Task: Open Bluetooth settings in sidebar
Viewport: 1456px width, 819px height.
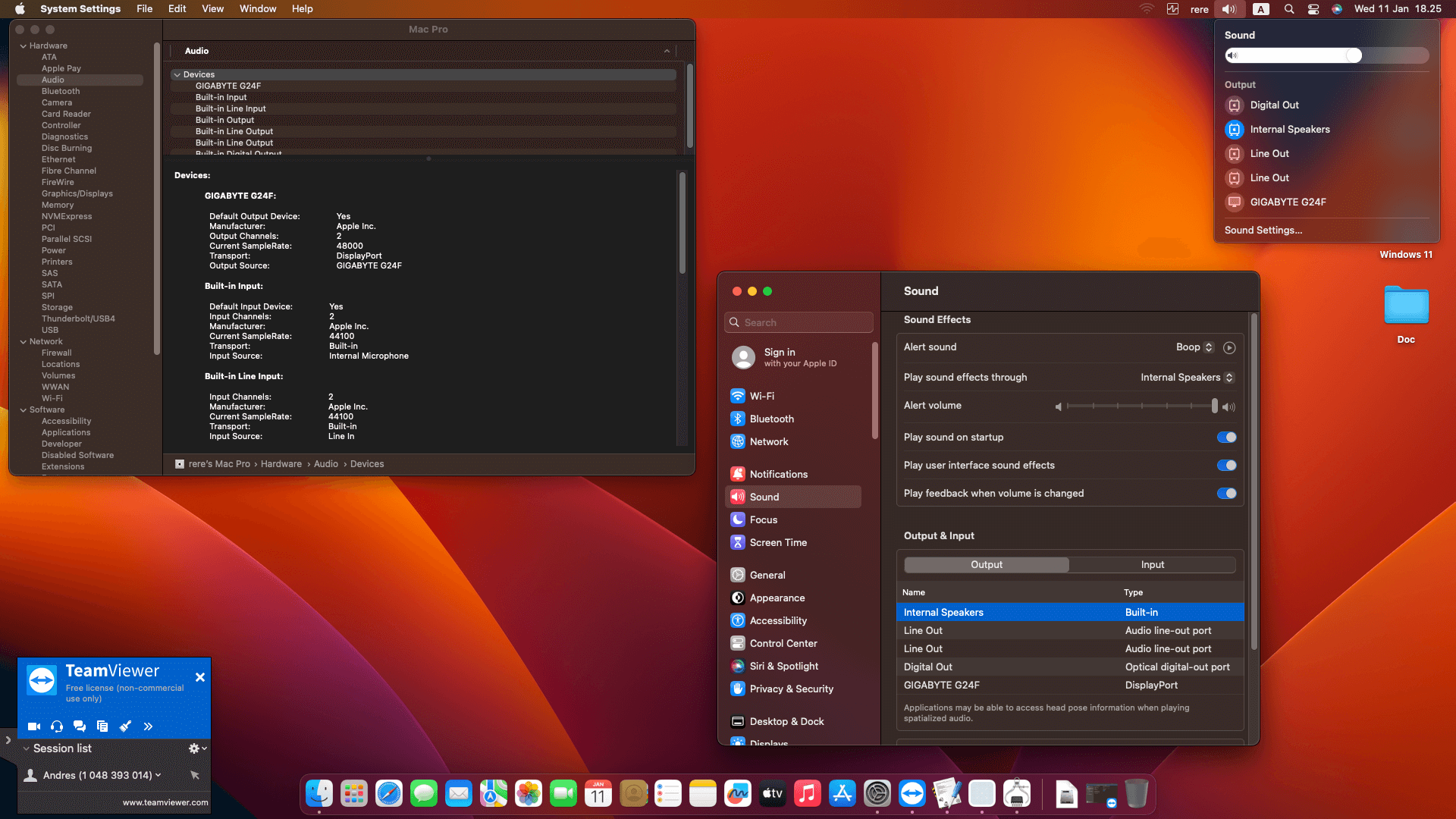Action: [x=771, y=419]
